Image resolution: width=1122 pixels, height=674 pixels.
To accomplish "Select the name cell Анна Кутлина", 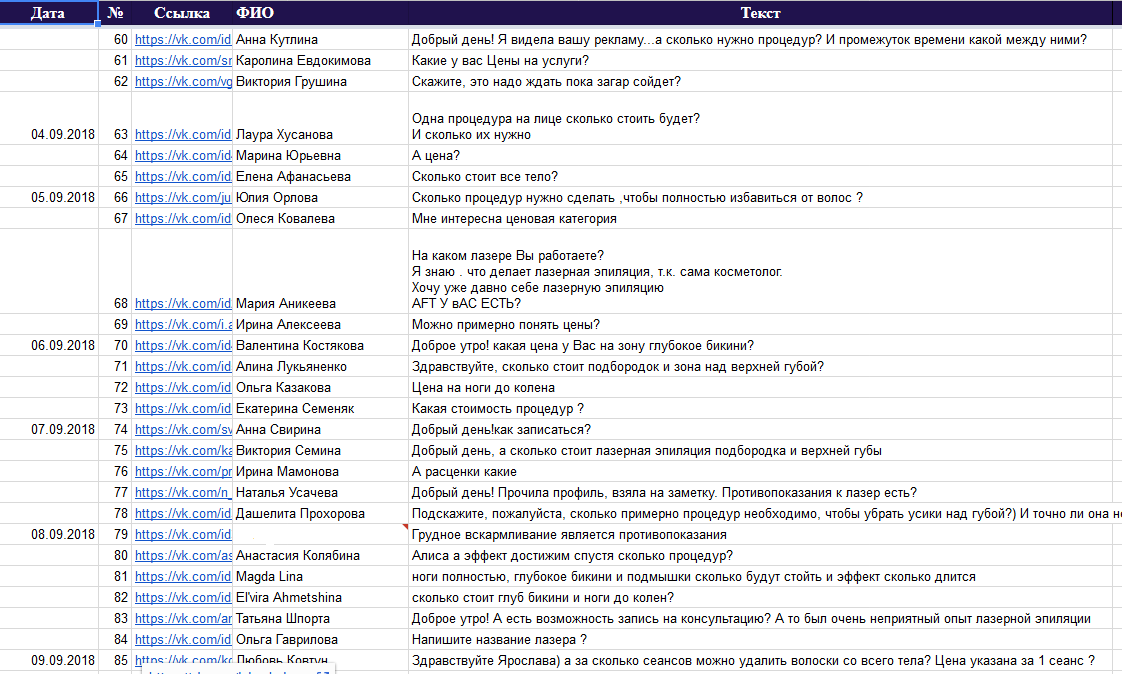I will (x=320, y=39).
